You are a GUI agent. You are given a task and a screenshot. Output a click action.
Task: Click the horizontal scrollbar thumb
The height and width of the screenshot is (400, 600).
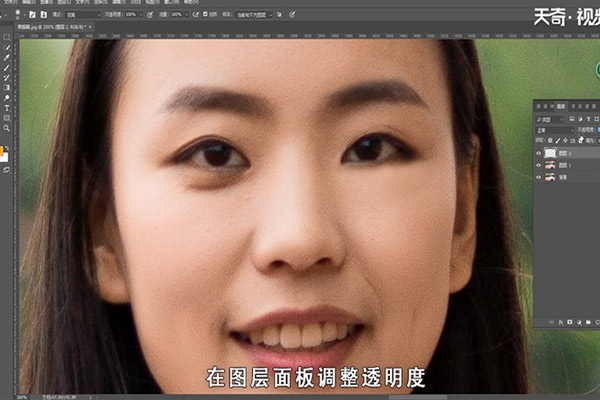[x=417, y=397]
